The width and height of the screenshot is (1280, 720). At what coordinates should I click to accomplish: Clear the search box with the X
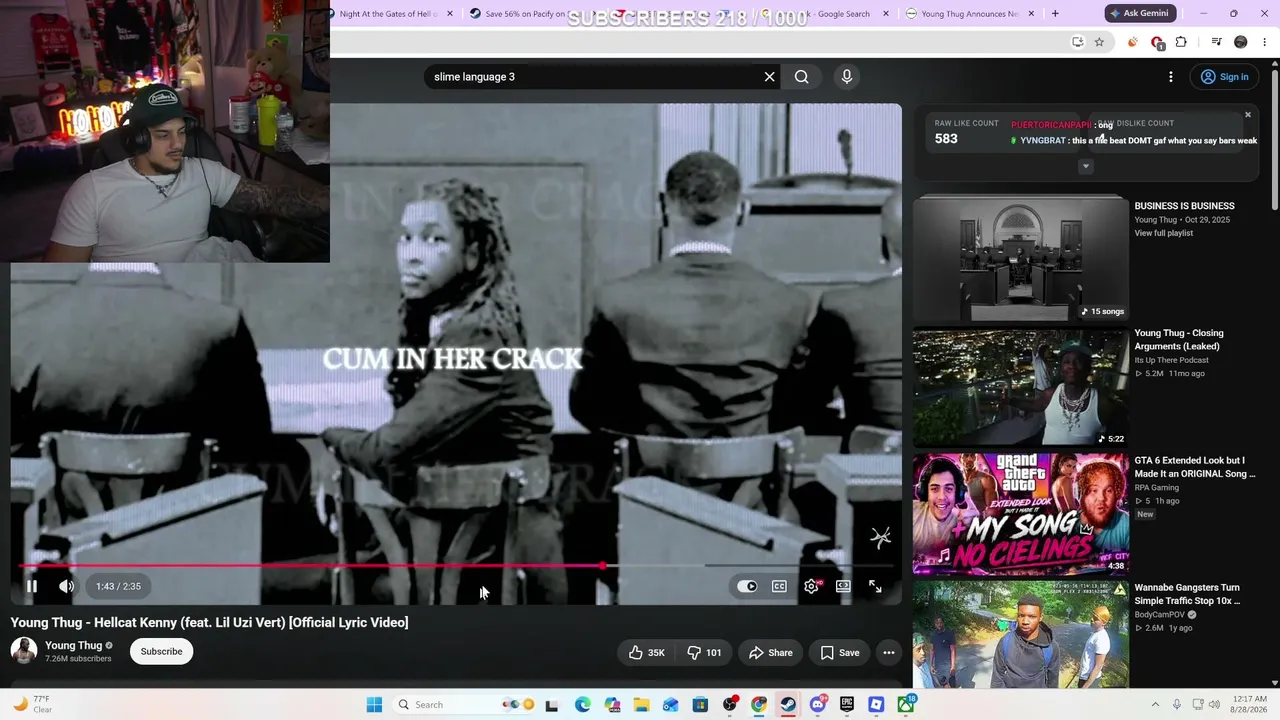pos(769,77)
